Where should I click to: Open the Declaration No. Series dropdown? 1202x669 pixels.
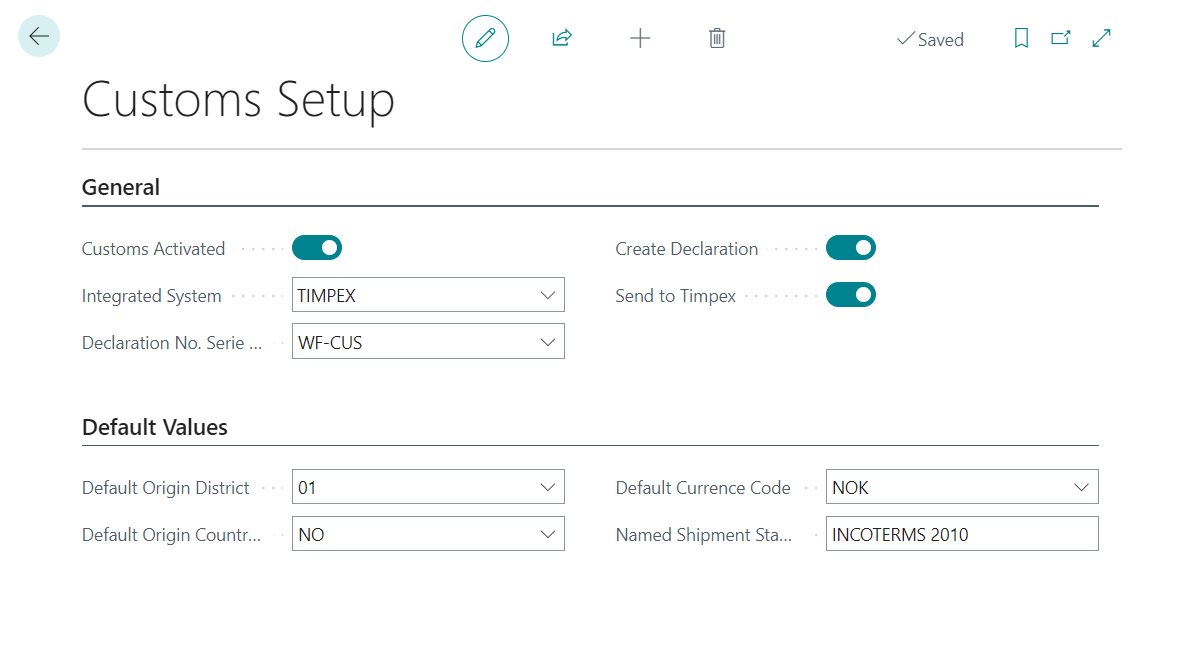(547, 342)
